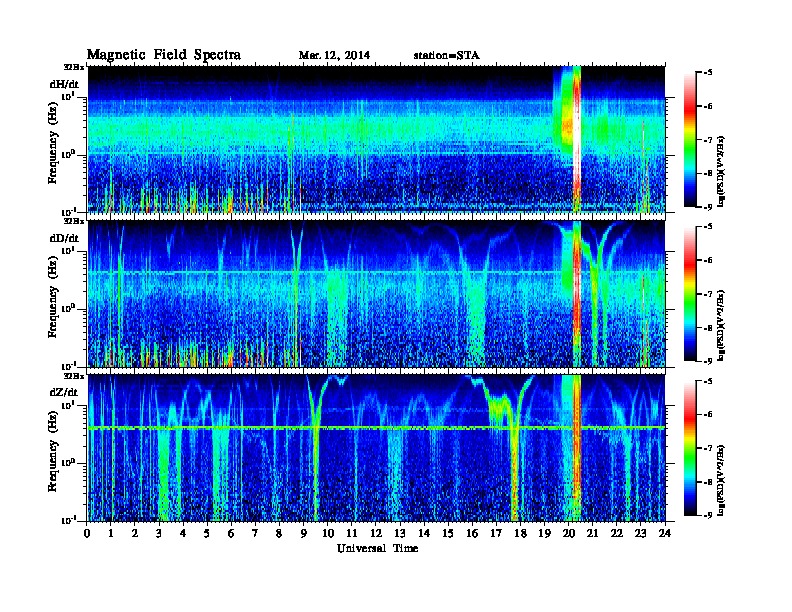Click the PSD units label beside dZ/dt color scale
This screenshot has width=792, height=612.
click(722, 480)
